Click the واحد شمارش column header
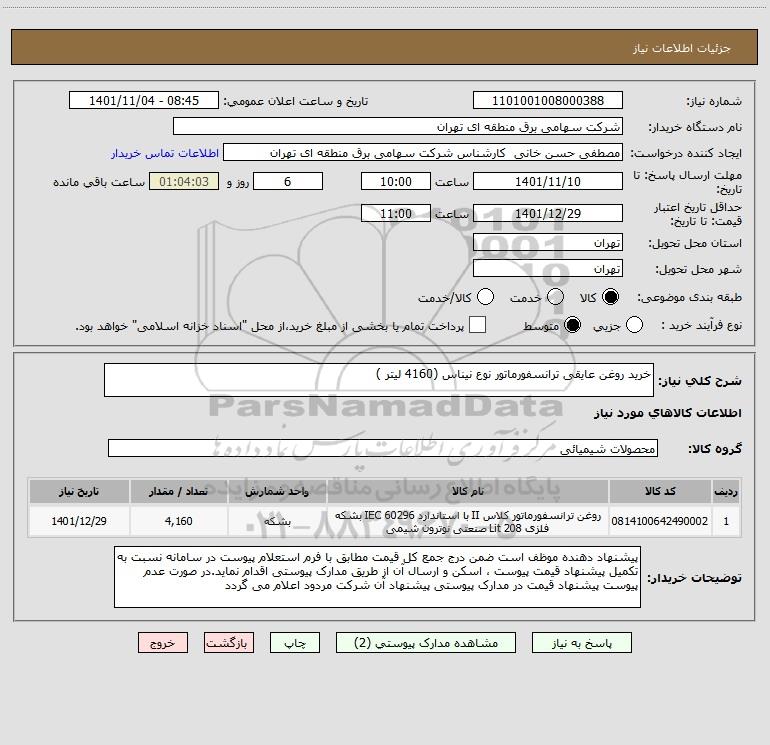The image size is (770, 745). (277, 492)
